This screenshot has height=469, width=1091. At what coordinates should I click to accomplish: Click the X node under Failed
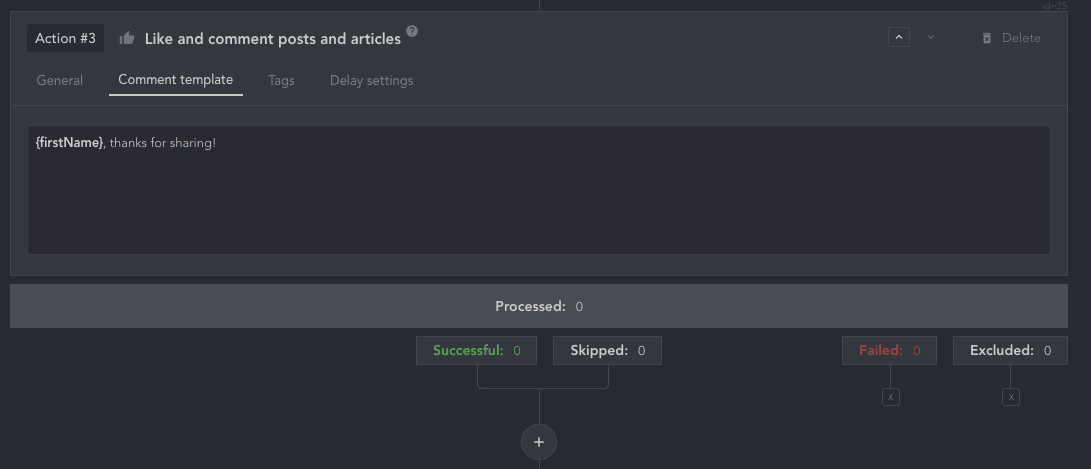[891, 397]
